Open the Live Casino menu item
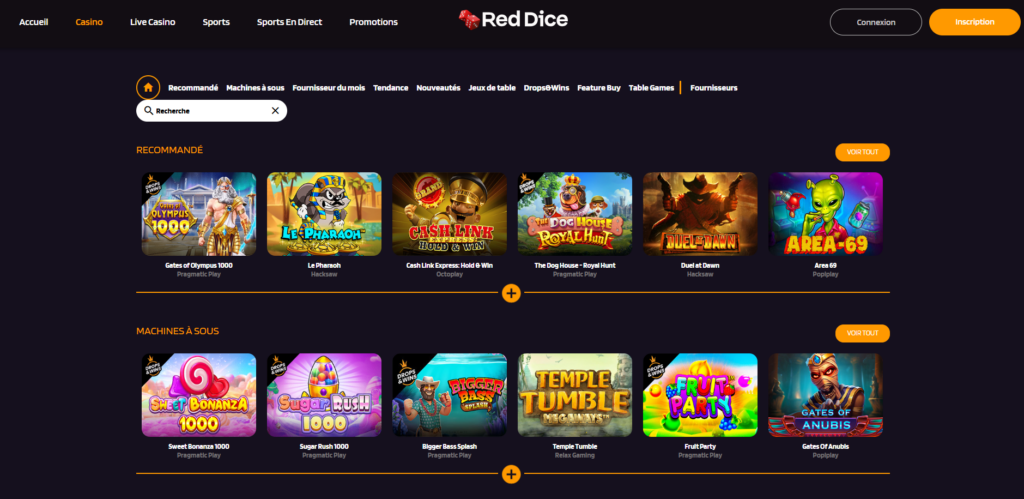This screenshot has width=1024, height=499. [153, 22]
